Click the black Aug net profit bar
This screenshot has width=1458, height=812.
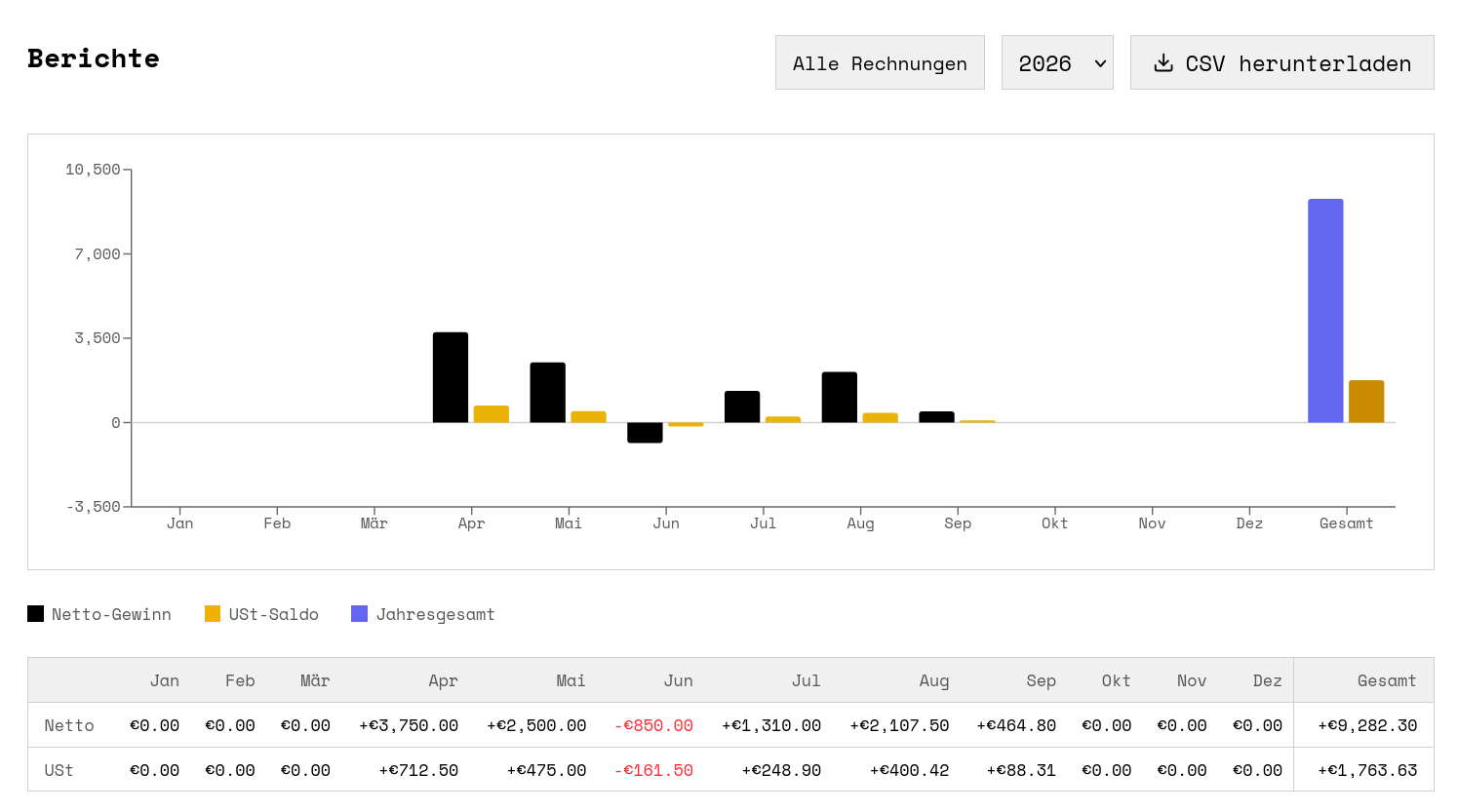click(x=840, y=397)
